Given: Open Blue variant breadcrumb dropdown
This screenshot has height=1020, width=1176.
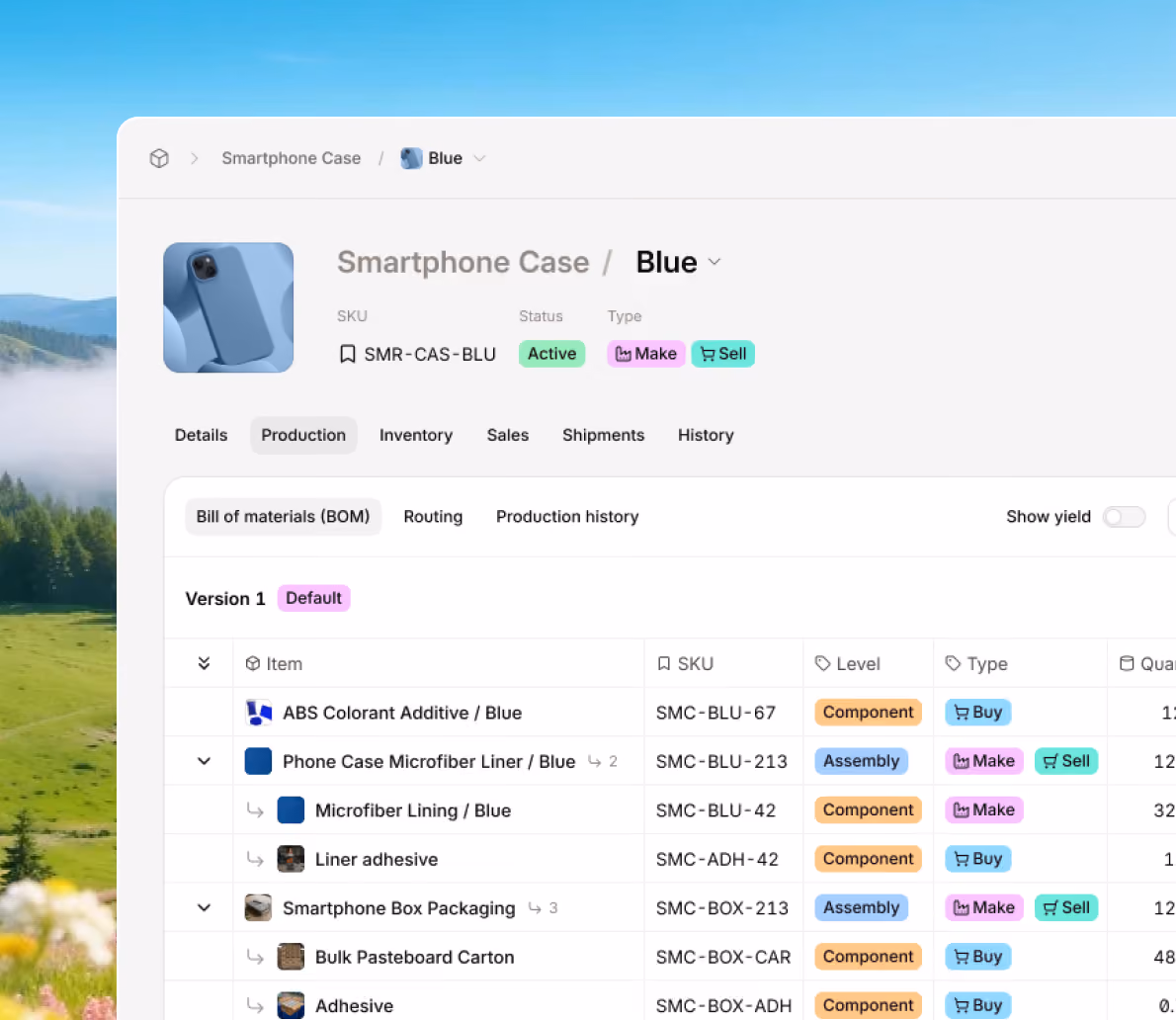Looking at the screenshot, I should pyautogui.click(x=480, y=158).
